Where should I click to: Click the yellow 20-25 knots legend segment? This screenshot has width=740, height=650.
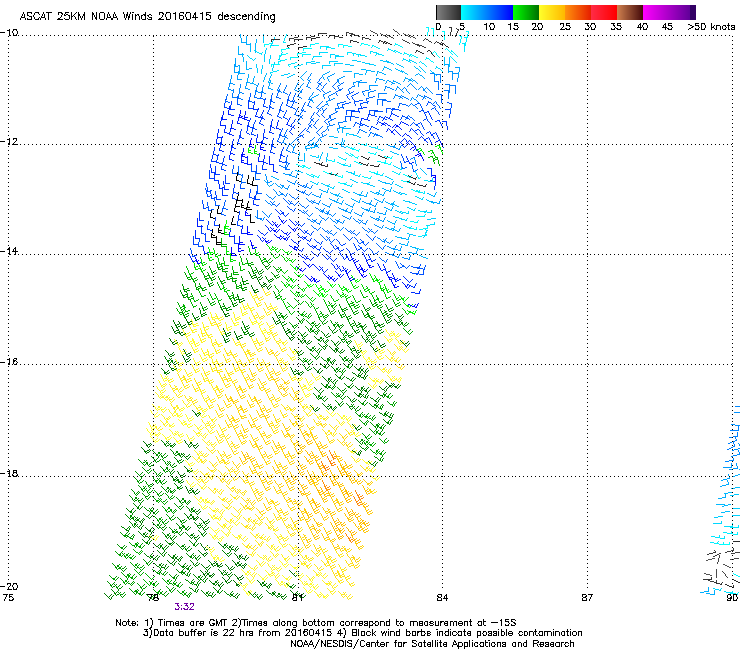pyautogui.click(x=552, y=12)
